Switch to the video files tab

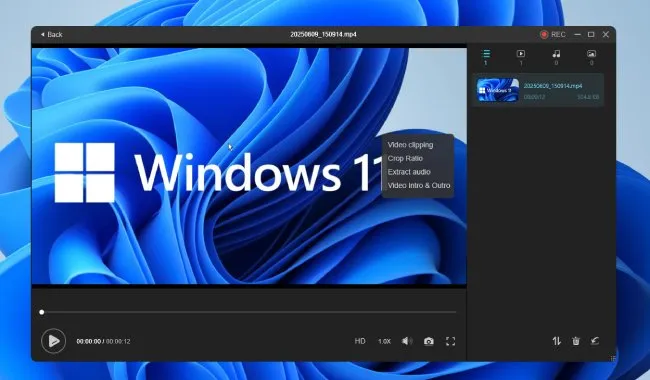click(521, 57)
